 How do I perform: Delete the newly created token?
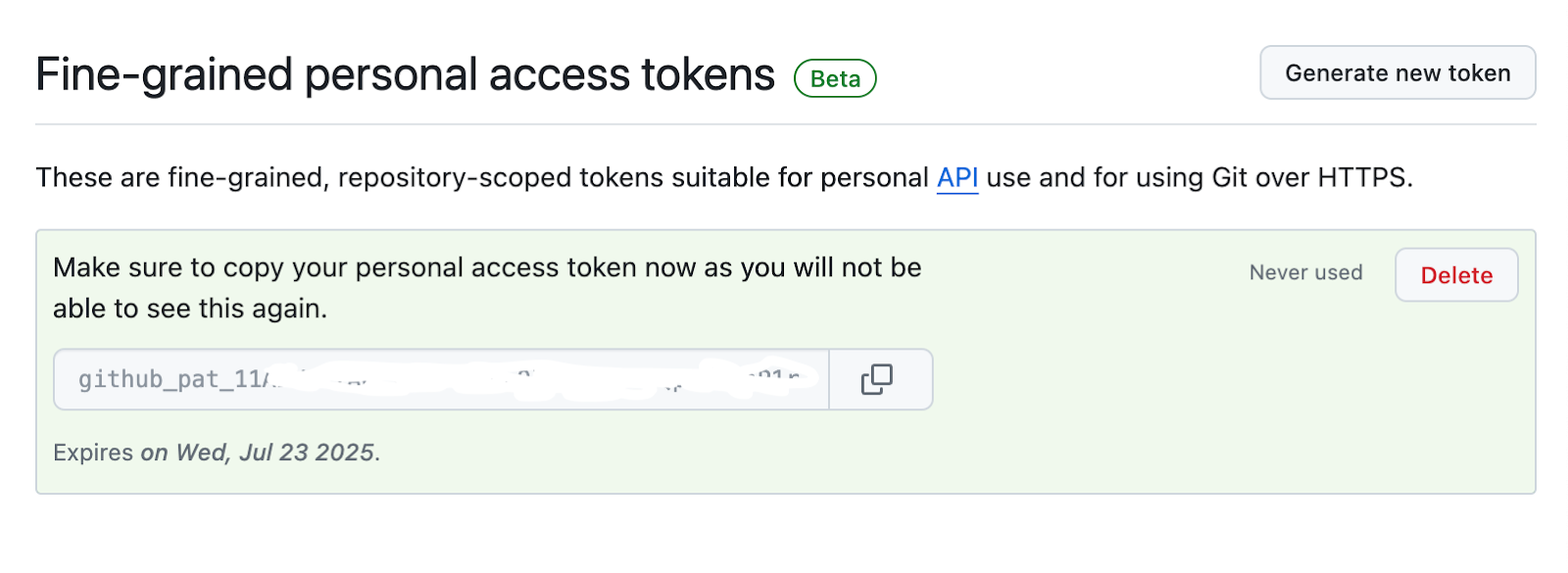1456,275
